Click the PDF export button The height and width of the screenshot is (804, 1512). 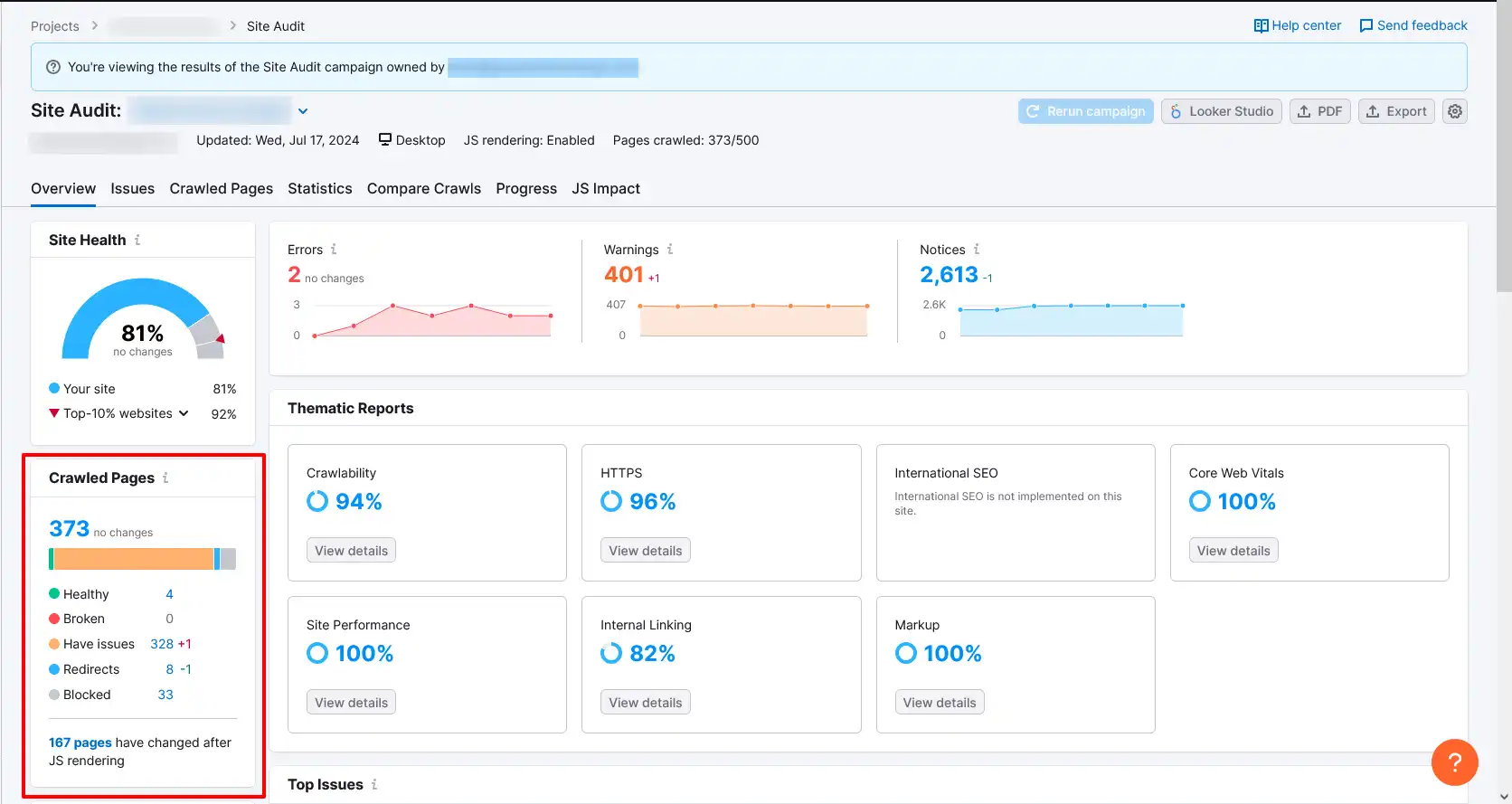tap(1320, 111)
